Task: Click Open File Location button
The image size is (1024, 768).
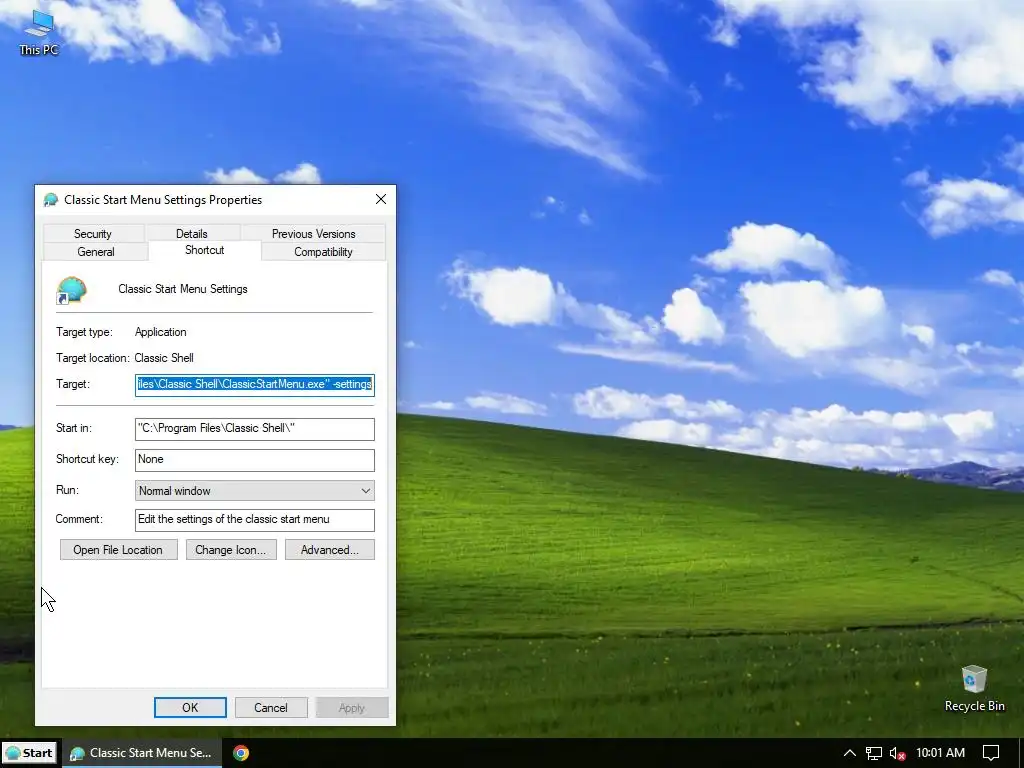Action: [x=118, y=550]
